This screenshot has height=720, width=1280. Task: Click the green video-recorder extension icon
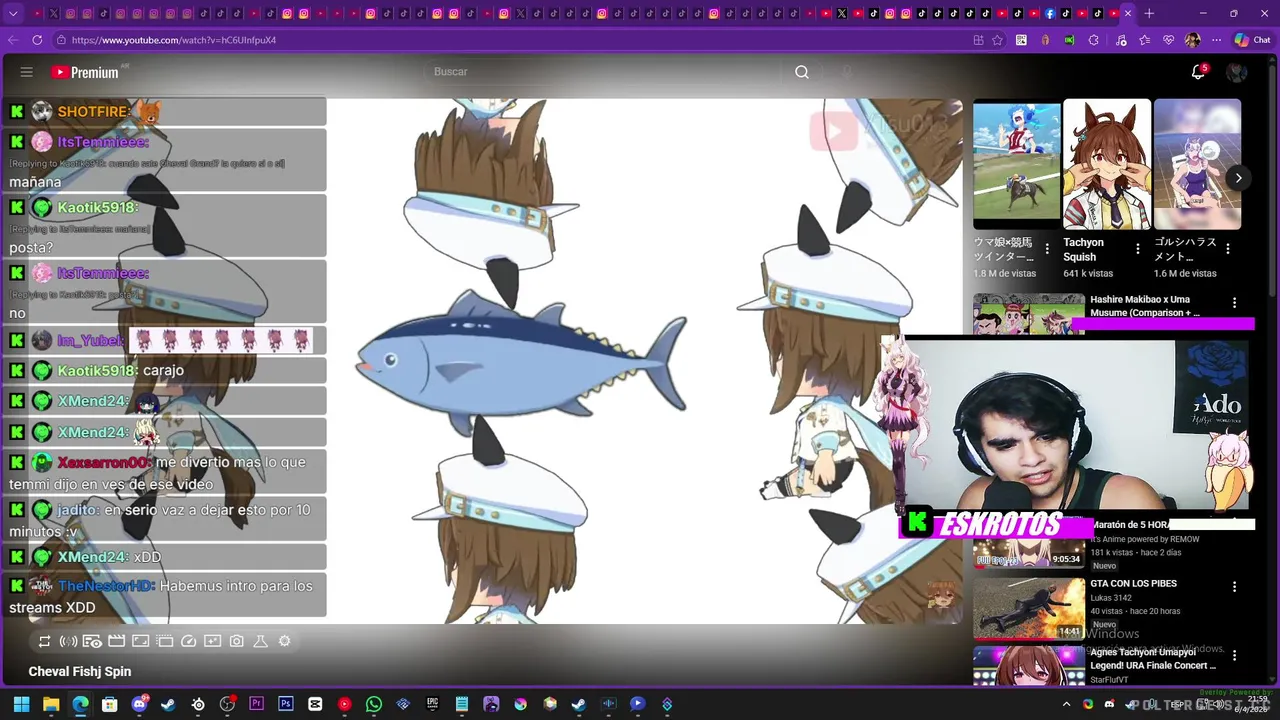tap(1069, 40)
